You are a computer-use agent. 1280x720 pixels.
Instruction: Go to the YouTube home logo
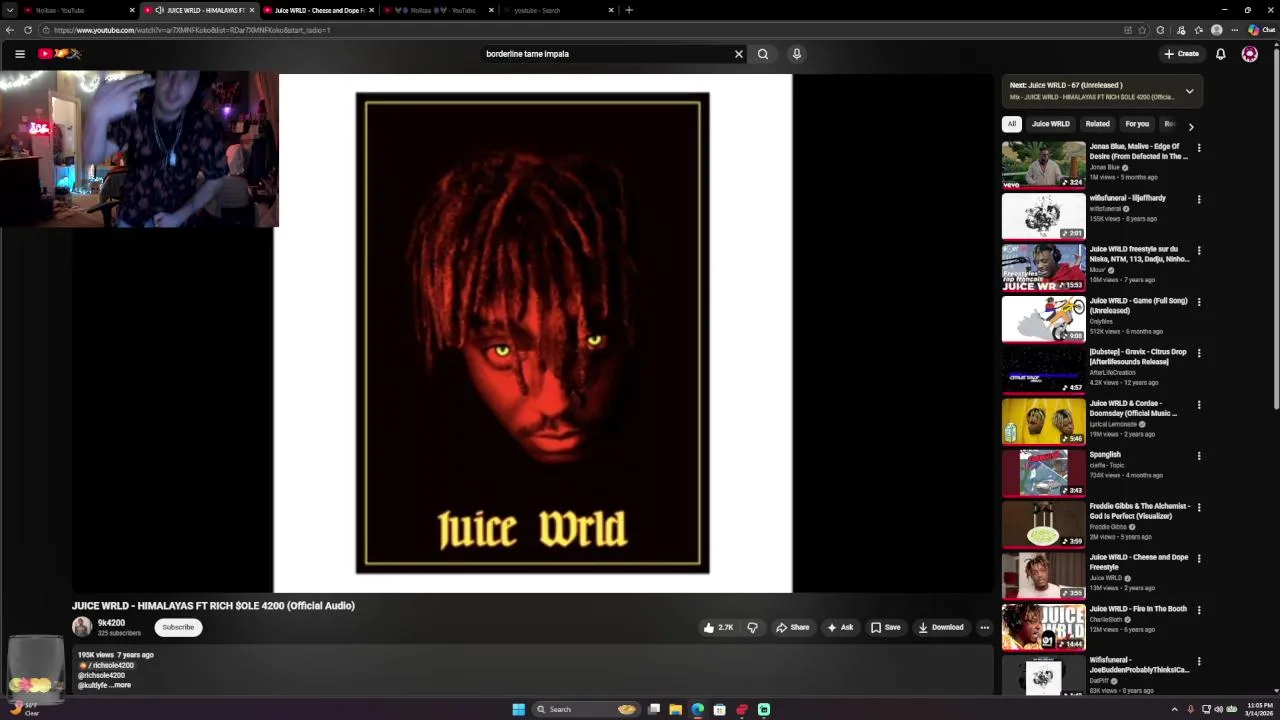point(60,54)
